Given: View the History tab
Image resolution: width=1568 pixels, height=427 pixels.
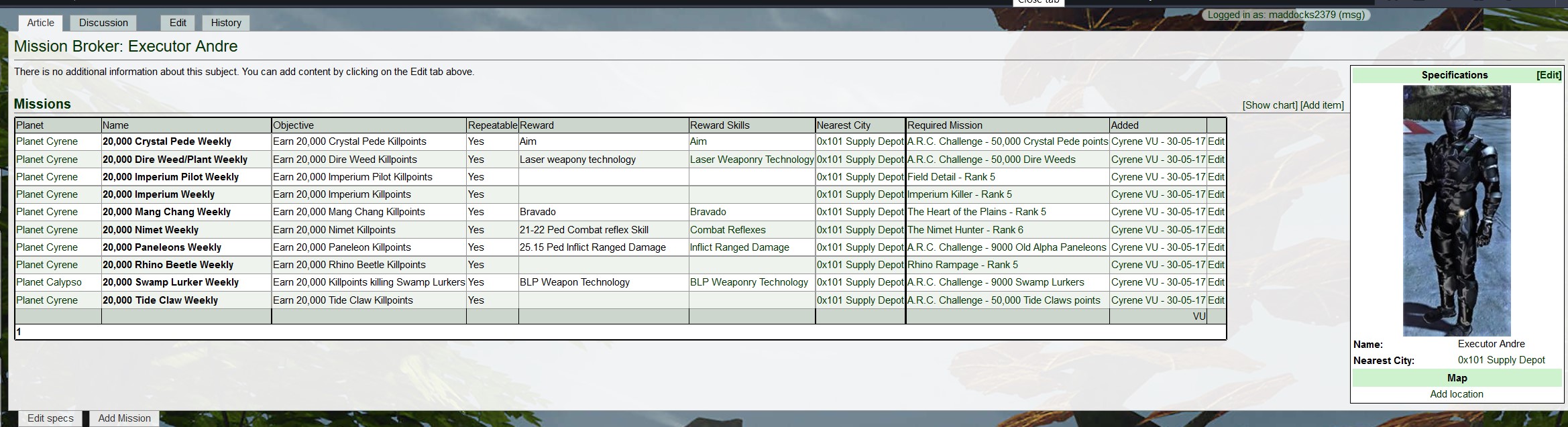Looking at the screenshot, I should pos(226,23).
